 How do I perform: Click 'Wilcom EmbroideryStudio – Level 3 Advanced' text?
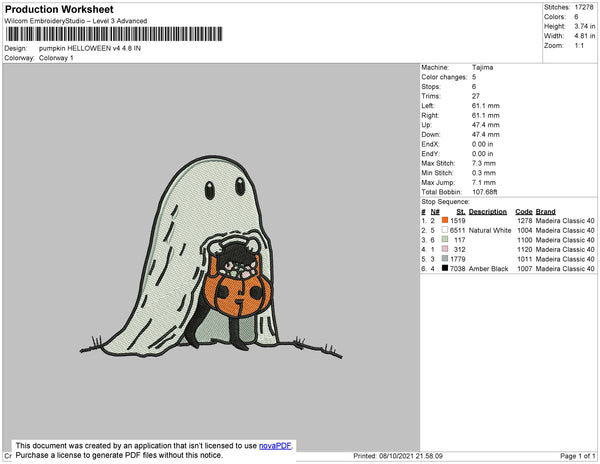click(x=76, y=21)
